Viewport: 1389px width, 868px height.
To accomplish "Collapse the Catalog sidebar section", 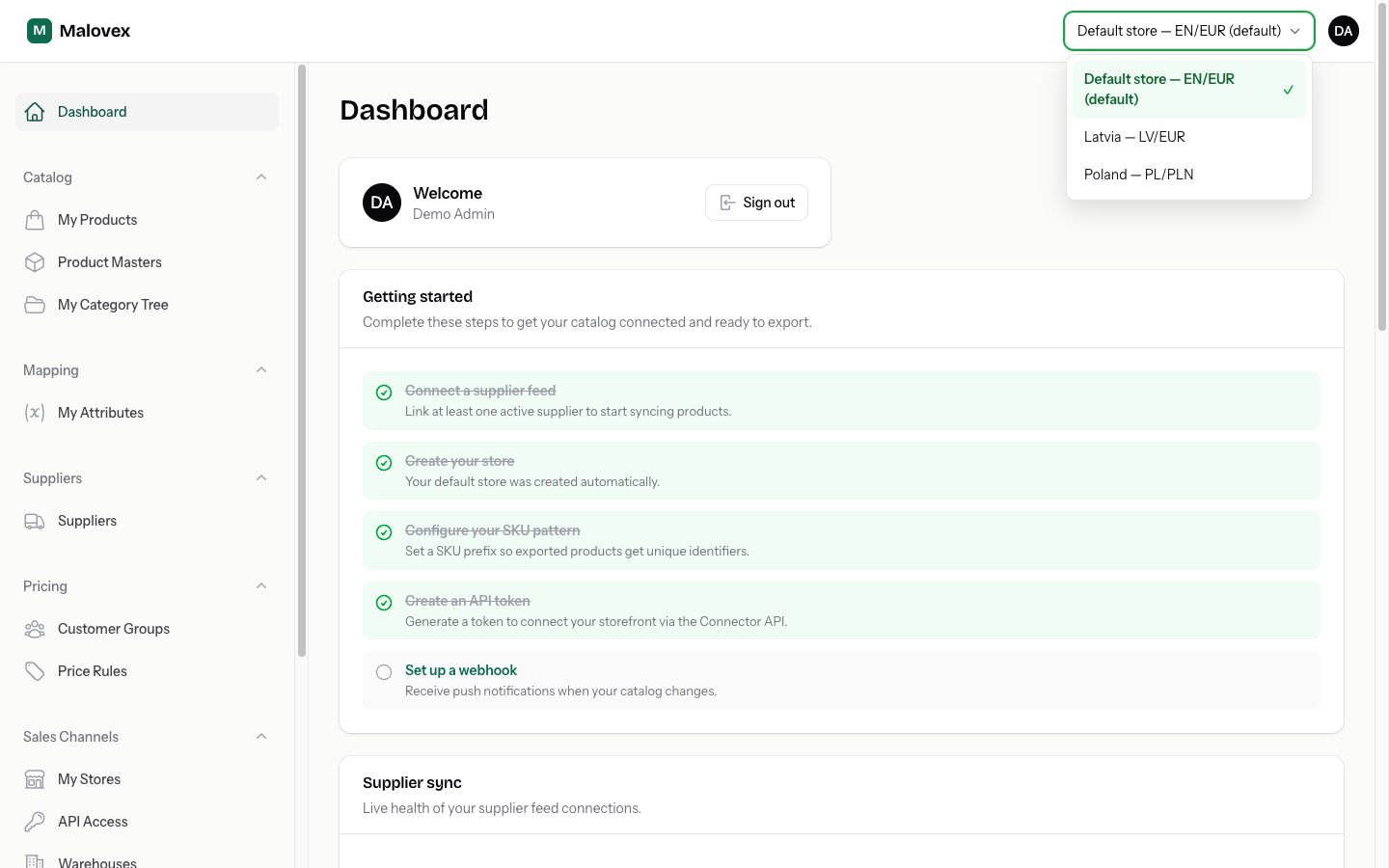I will (x=261, y=177).
